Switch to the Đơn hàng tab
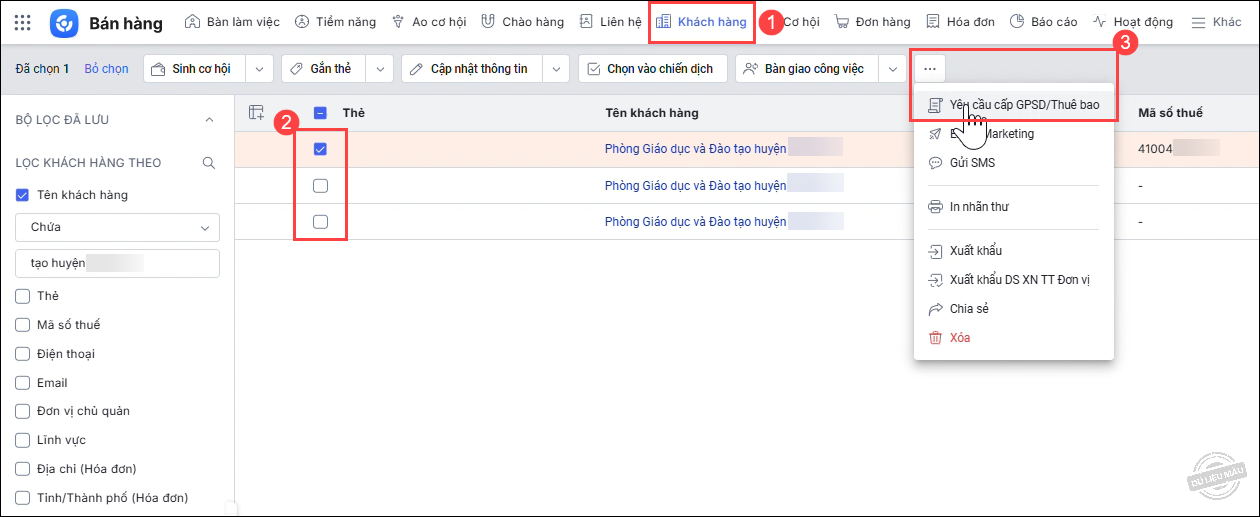The width and height of the screenshot is (1260, 517). pyautogui.click(x=872, y=22)
